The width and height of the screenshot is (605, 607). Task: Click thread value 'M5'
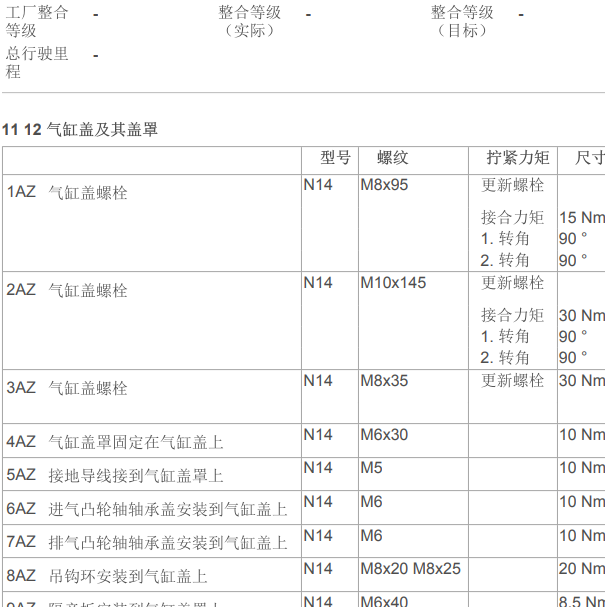tap(371, 468)
